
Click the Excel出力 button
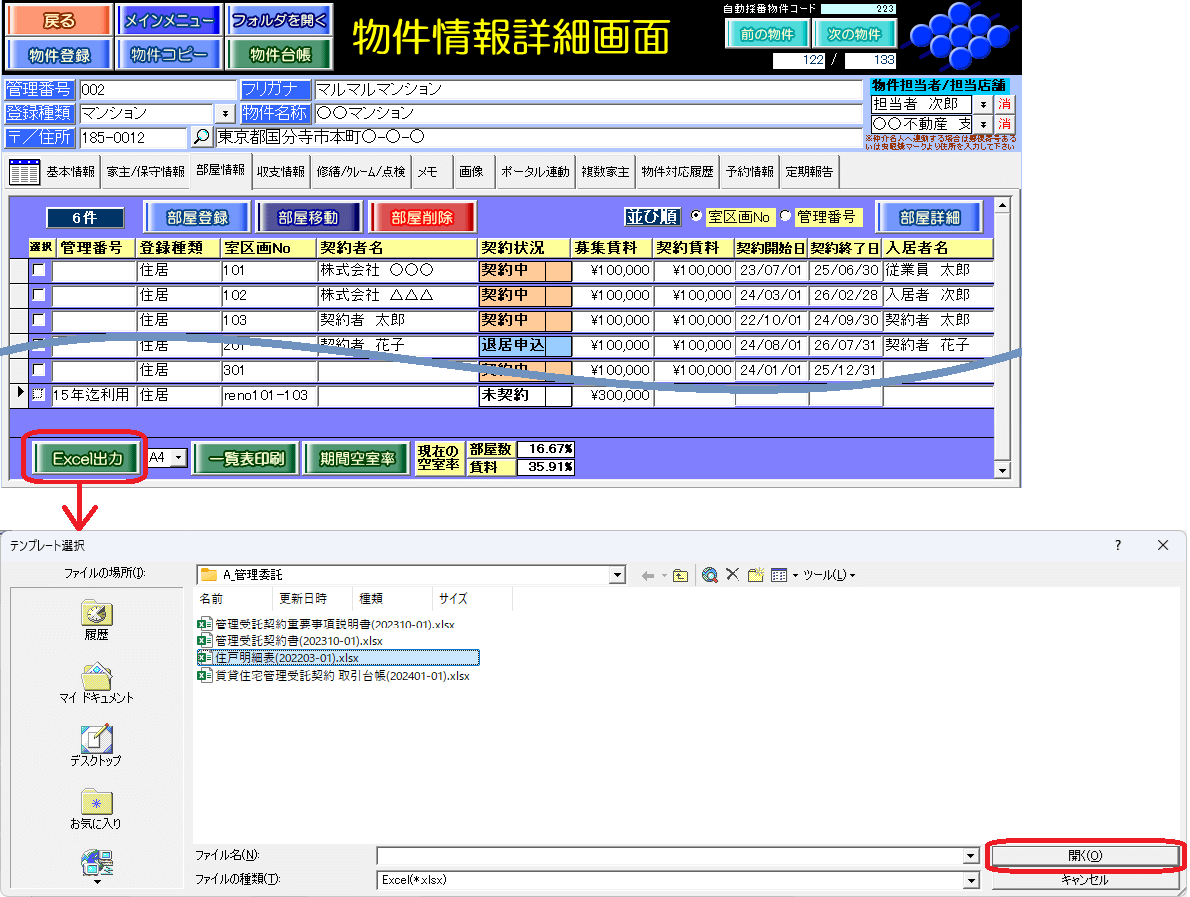click(x=86, y=459)
